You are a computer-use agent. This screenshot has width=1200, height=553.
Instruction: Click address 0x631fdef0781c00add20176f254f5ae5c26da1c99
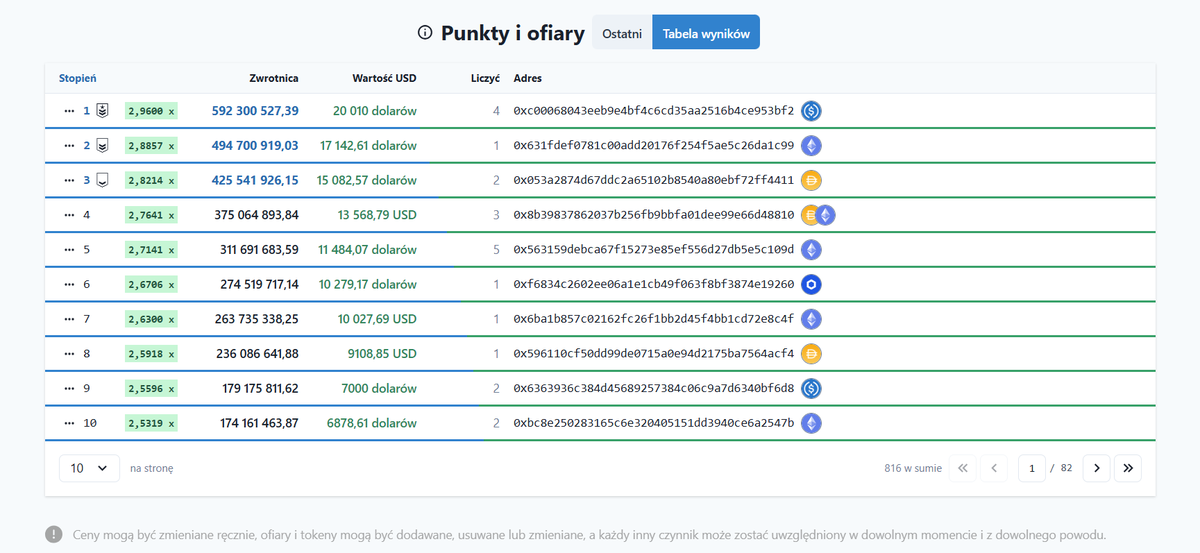654,146
